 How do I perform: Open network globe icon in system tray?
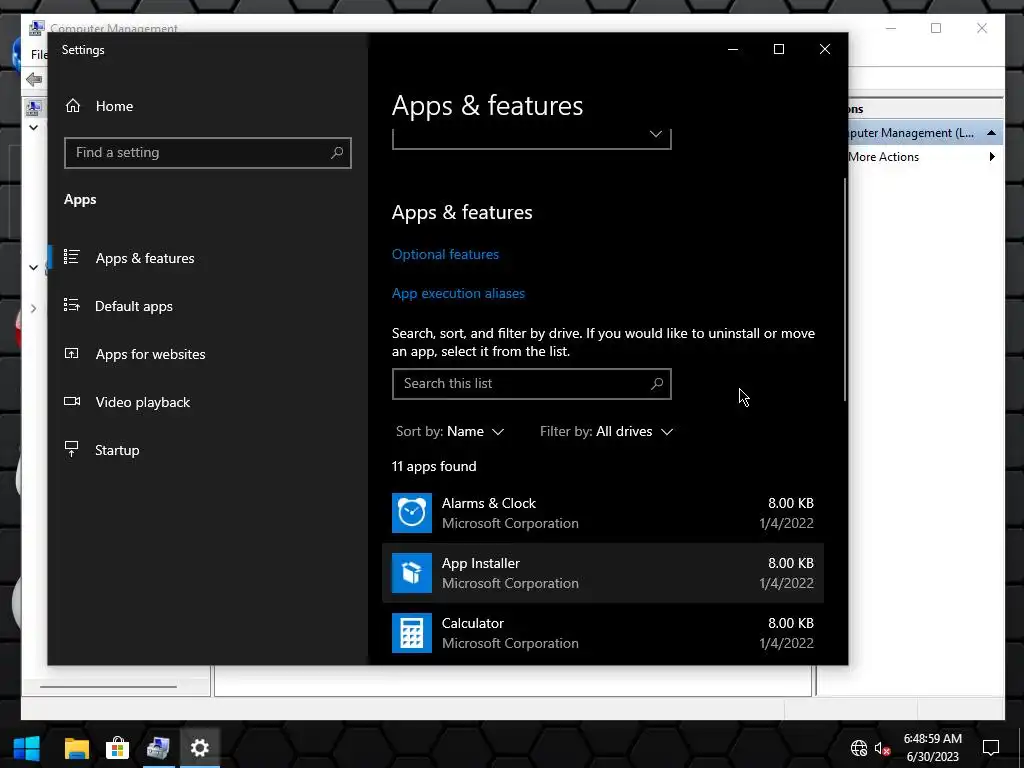[x=859, y=748]
